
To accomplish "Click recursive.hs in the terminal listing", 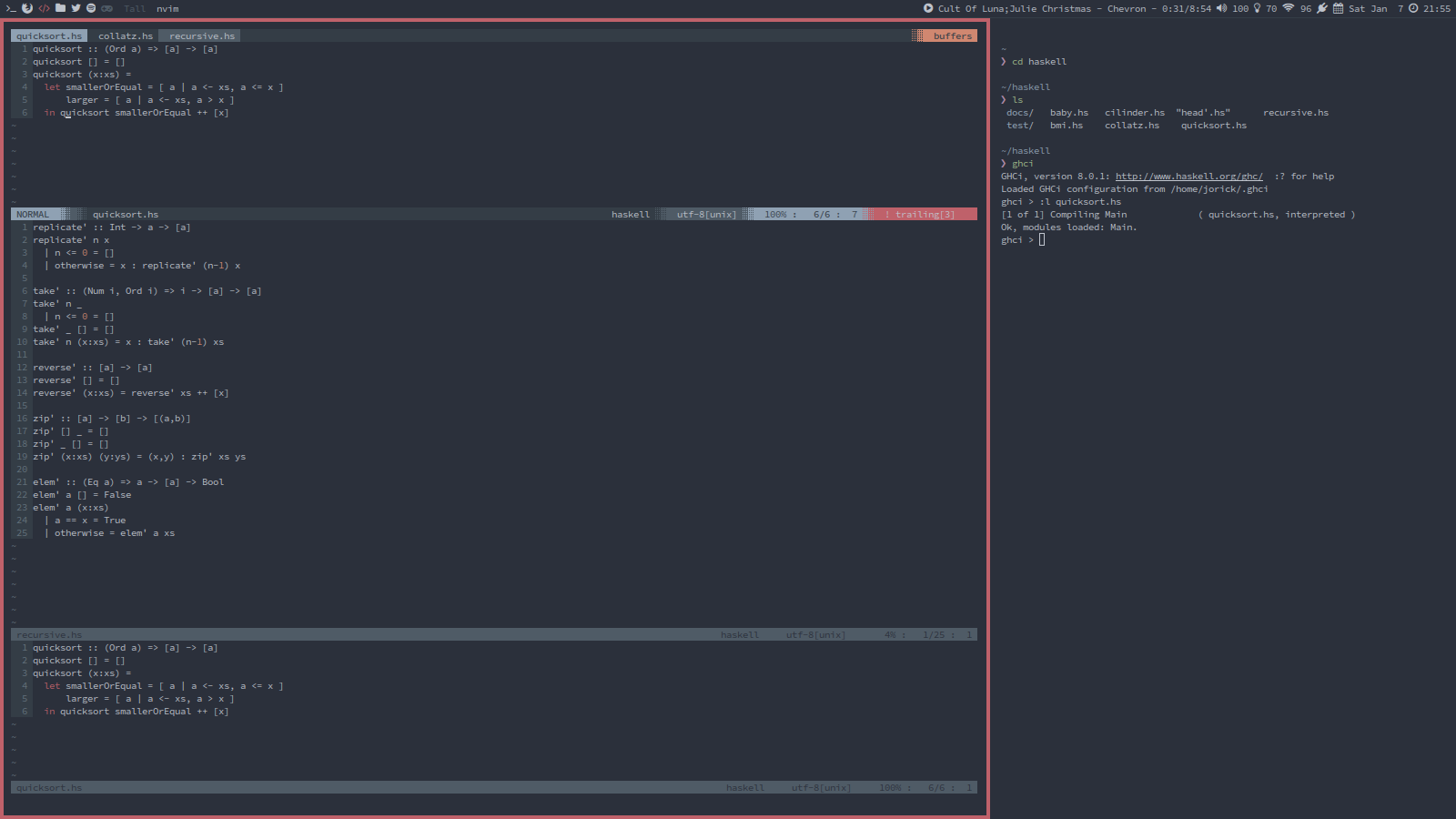I will 1296,113.
